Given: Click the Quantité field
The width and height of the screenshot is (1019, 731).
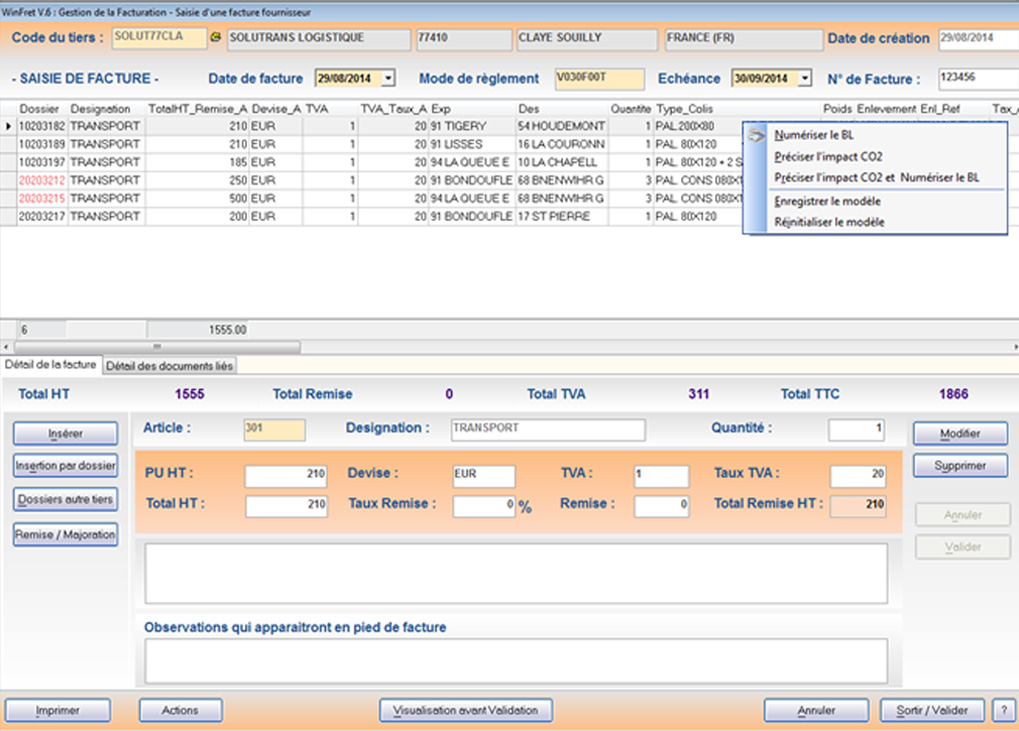Looking at the screenshot, I should pos(856,430).
